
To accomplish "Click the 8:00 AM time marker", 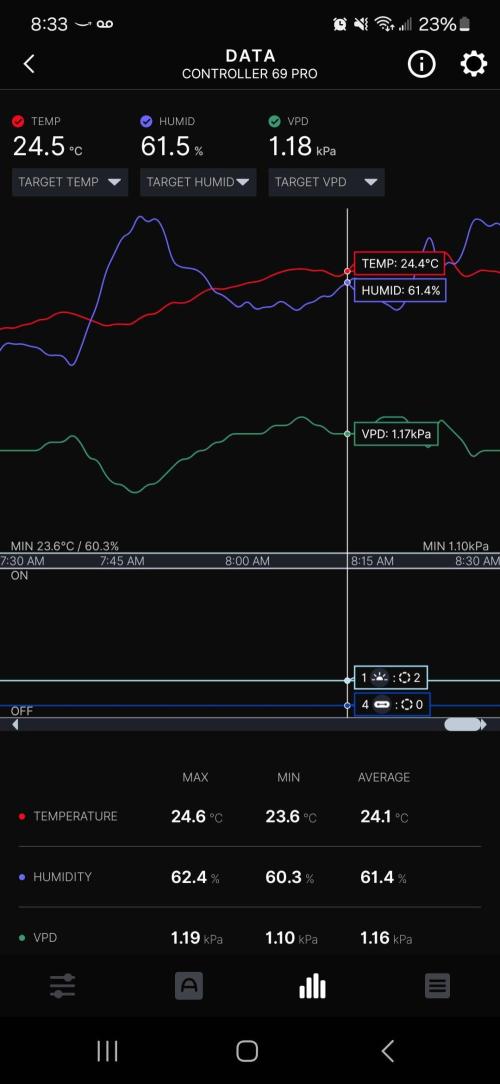I will coord(247,561).
